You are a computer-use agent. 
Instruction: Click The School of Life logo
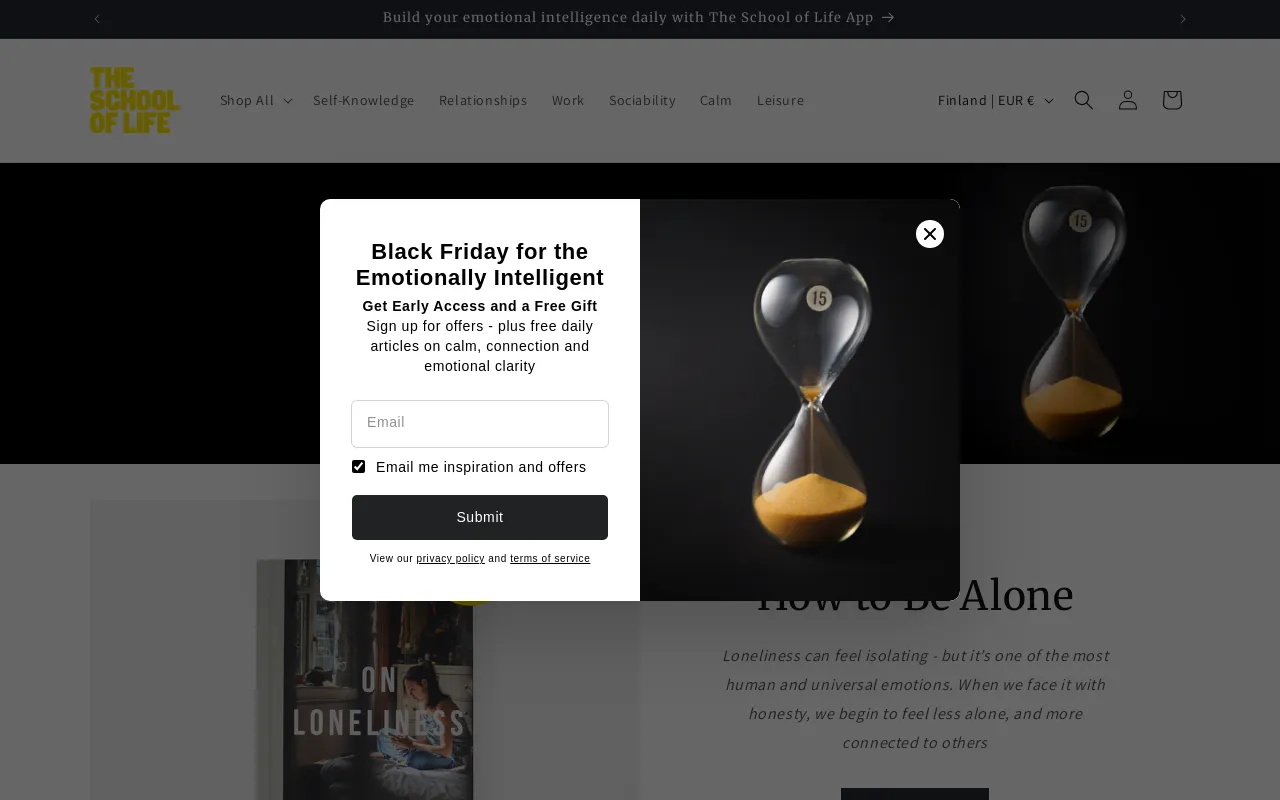[x=135, y=100]
